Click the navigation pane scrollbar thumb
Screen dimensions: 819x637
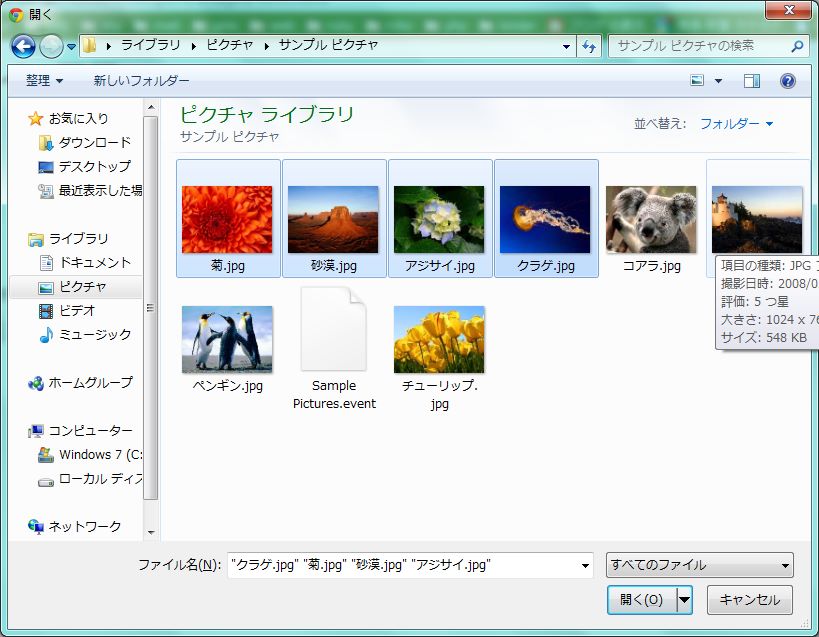[150, 308]
